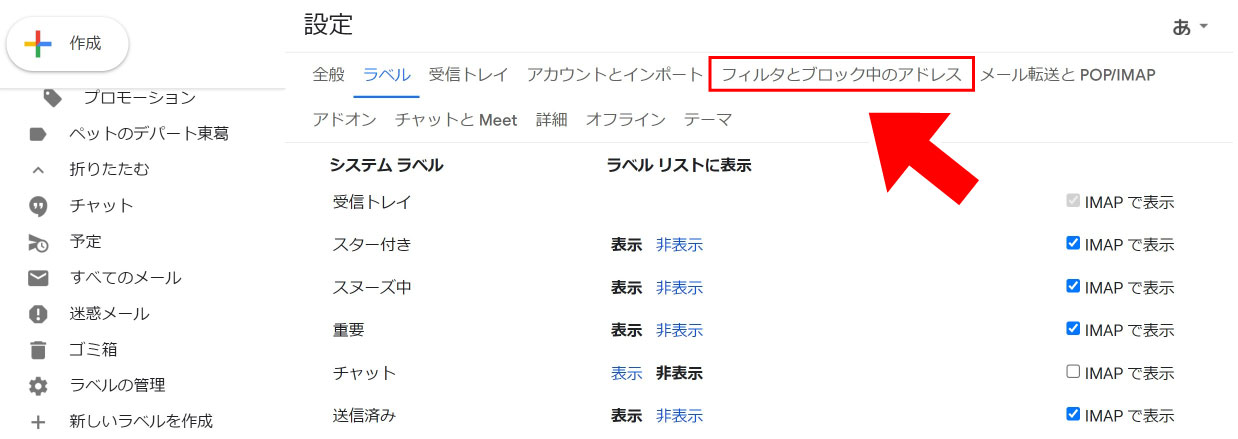Open the プロモーション tag icon

(52, 98)
